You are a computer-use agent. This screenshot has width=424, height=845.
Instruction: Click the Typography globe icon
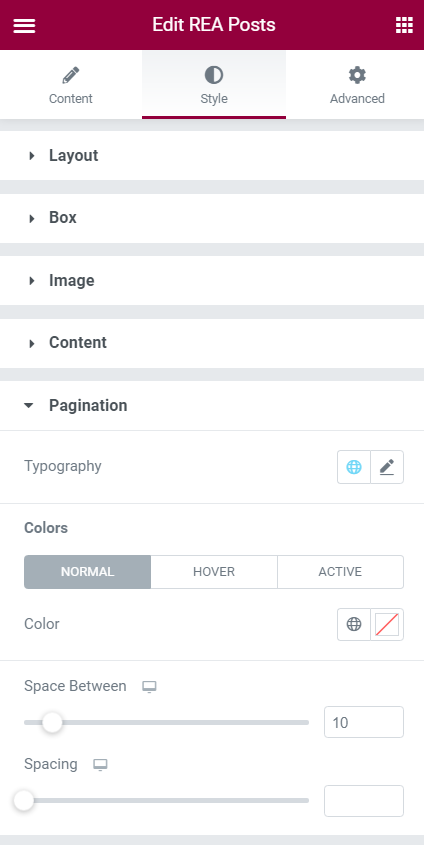point(354,467)
